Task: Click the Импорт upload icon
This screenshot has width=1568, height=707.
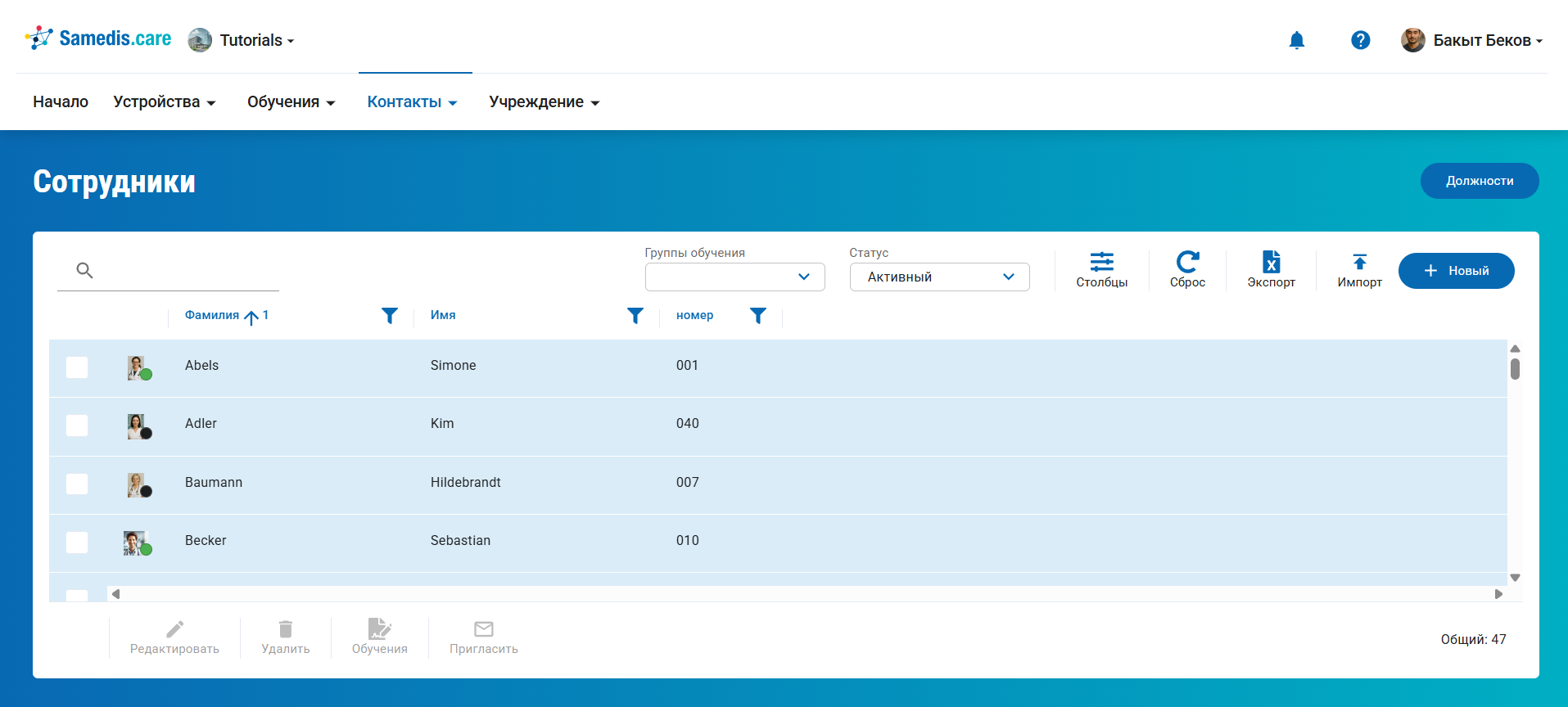Action: tap(1359, 269)
